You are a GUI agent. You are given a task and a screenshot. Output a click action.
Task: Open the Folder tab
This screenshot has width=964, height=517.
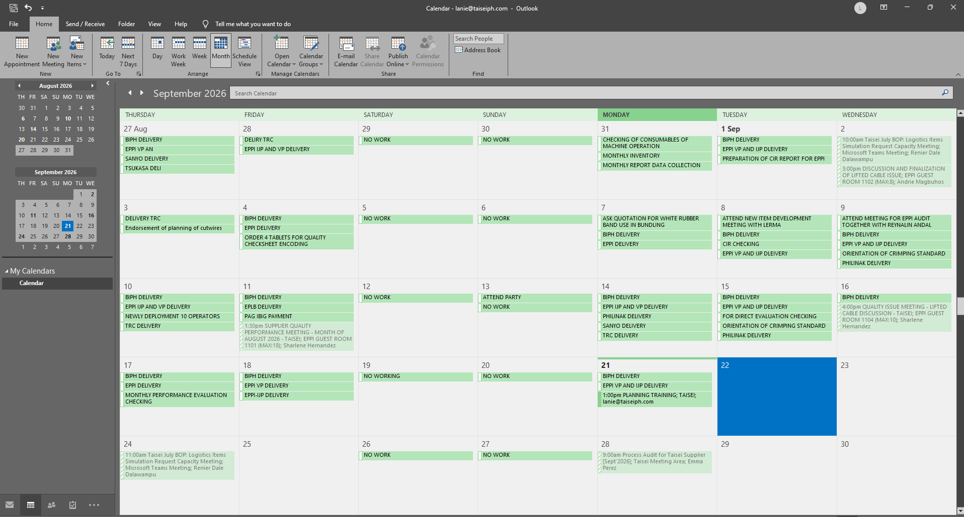click(x=127, y=24)
